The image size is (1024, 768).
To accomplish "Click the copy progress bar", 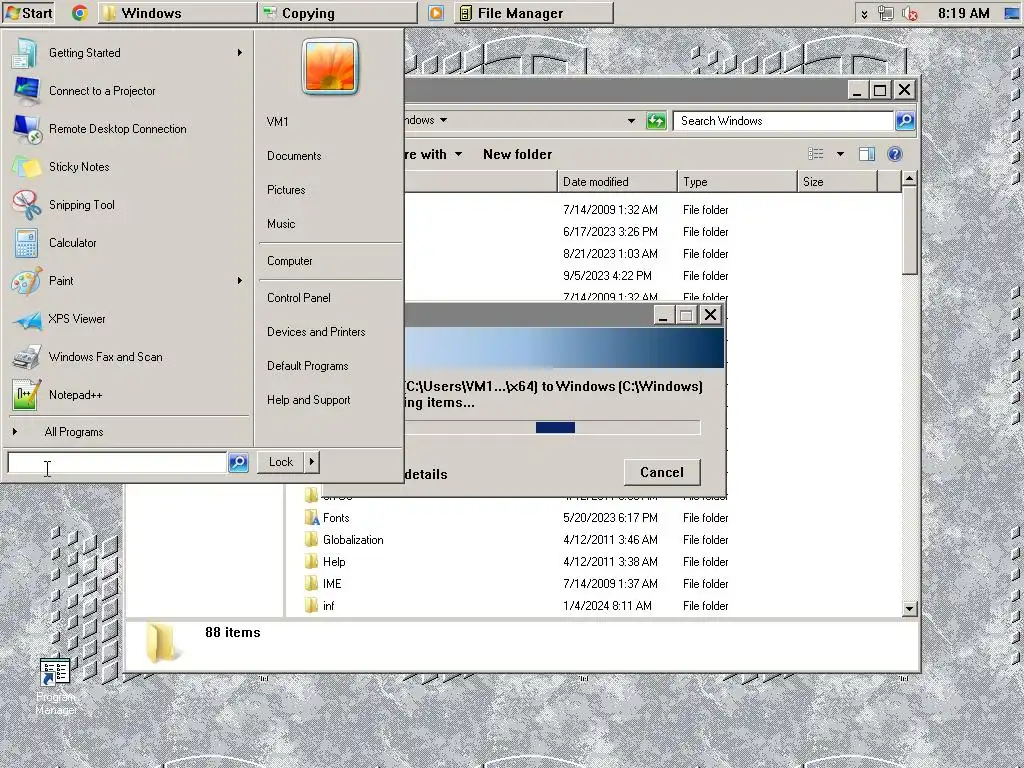I will point(552,428).
